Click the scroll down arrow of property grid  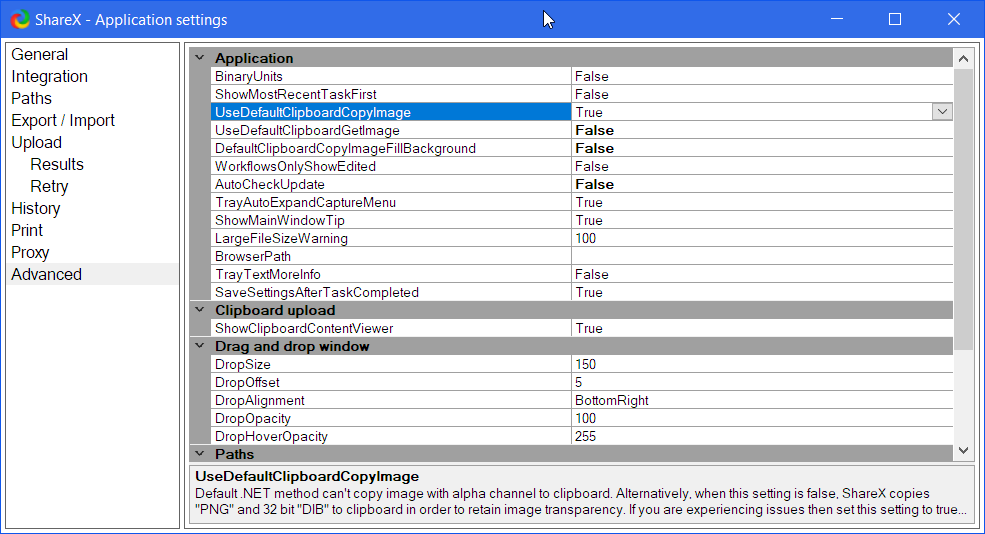click(963, 450)
